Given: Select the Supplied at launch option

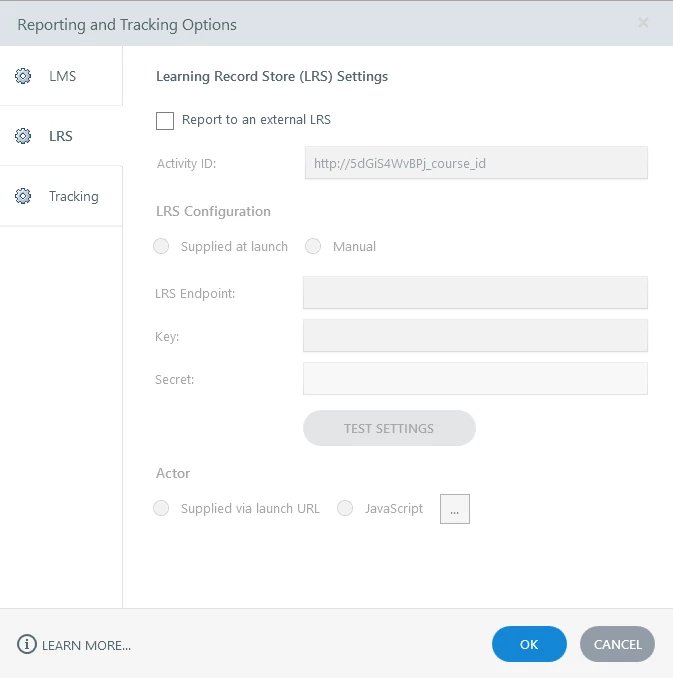Looking at the screenshot, I should (161, 246).
